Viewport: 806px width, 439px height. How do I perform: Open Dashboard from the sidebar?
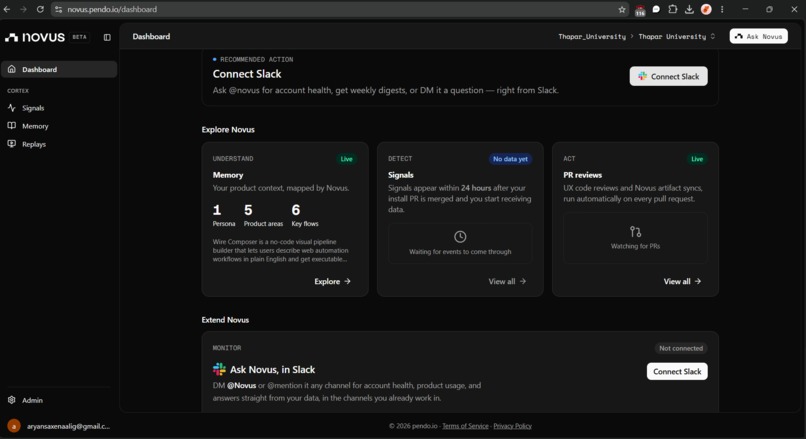tap(59, 69)
